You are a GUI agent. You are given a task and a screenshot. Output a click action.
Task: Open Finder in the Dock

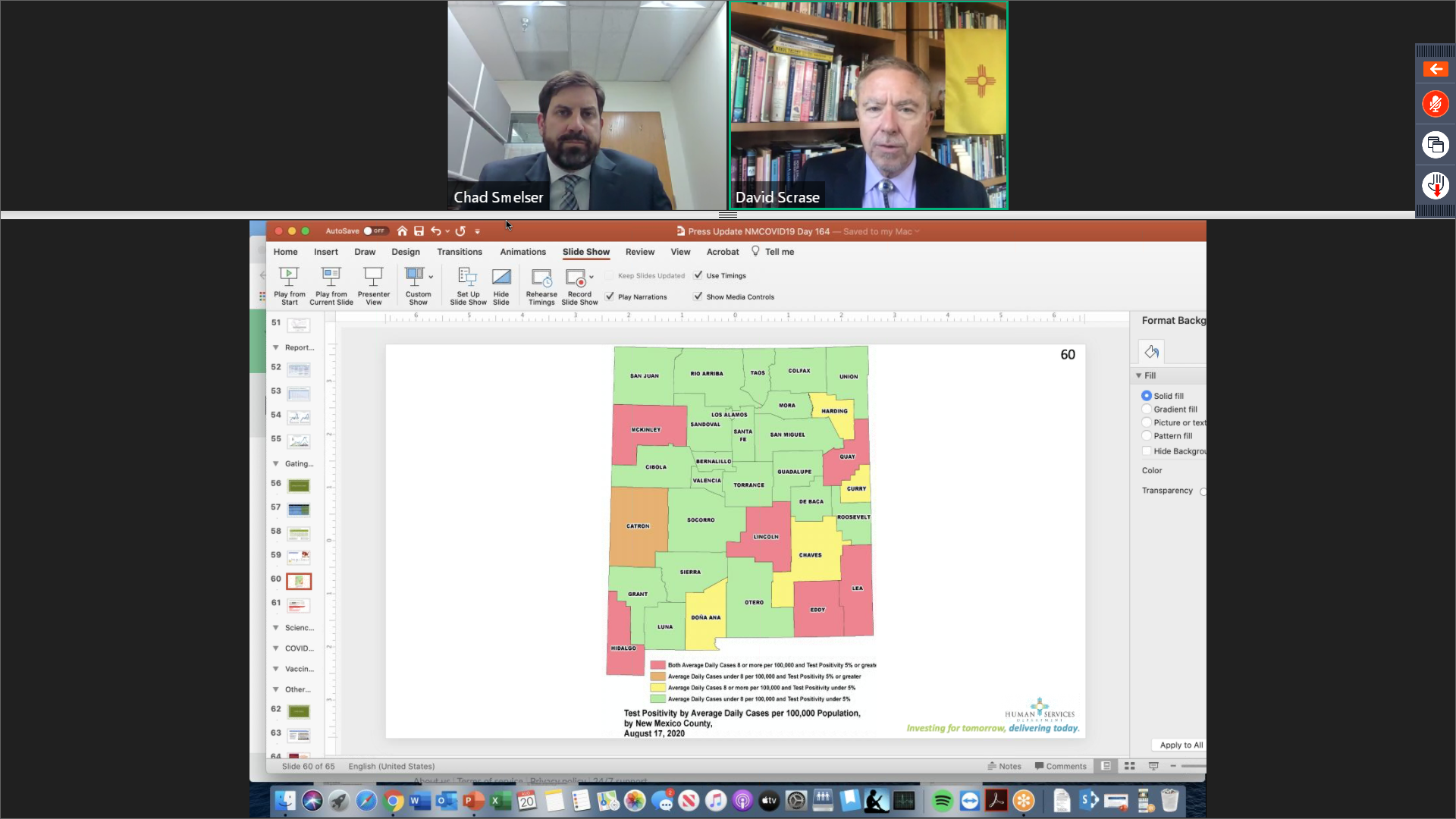[x=284, y=801]
